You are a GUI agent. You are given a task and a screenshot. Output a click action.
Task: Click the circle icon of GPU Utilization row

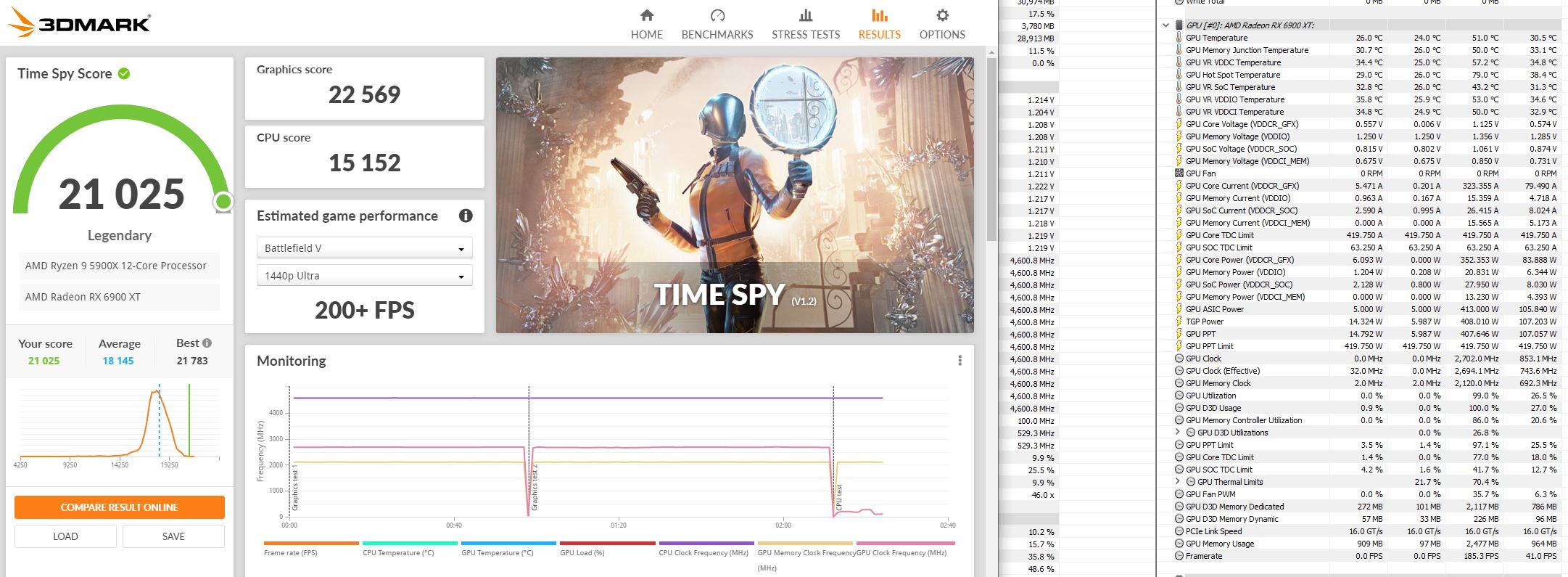pos(1179,396)
